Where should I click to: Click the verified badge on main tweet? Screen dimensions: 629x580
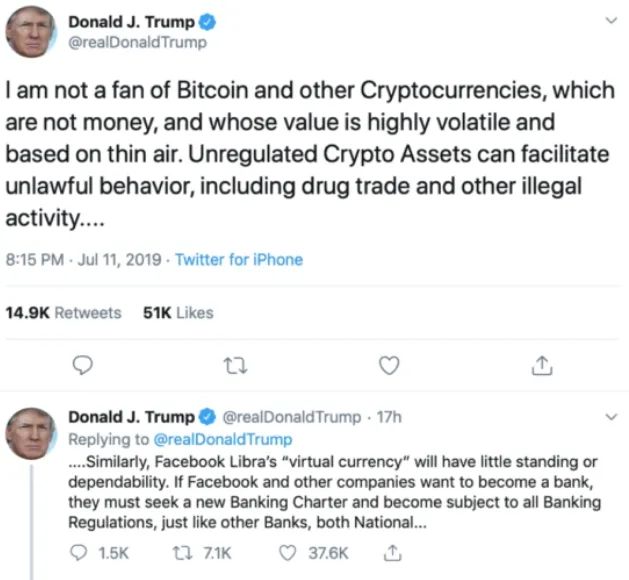(207, 22)
